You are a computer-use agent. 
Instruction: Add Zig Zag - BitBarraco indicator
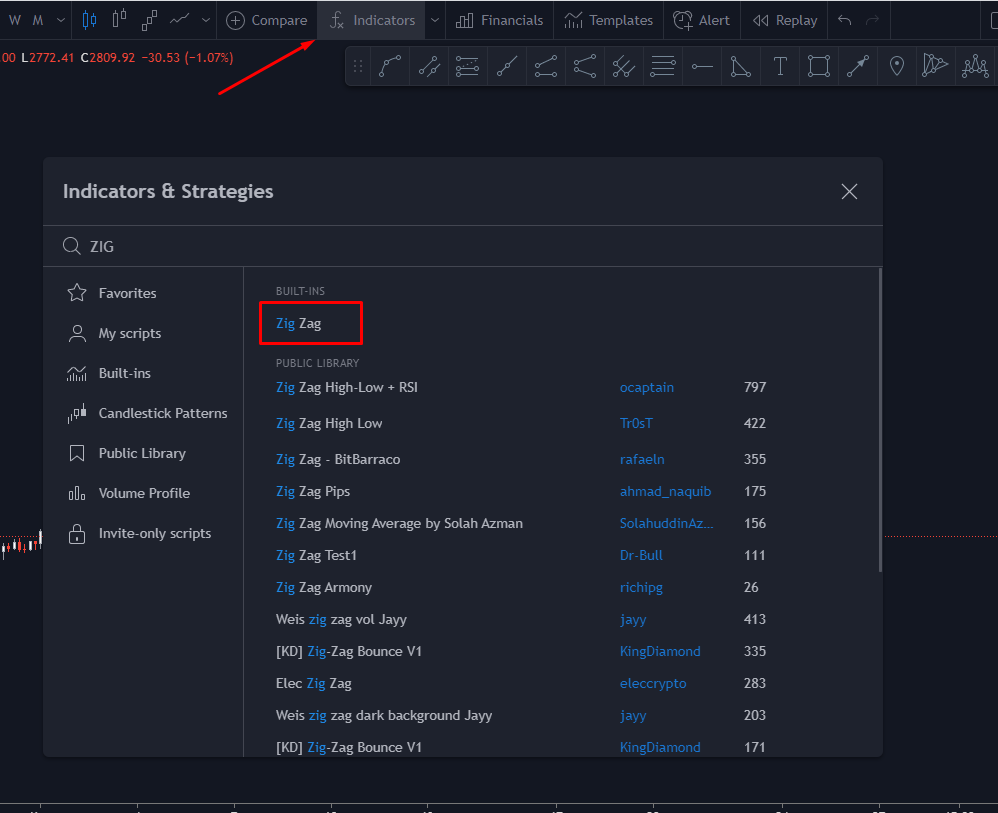coord(338,459)
